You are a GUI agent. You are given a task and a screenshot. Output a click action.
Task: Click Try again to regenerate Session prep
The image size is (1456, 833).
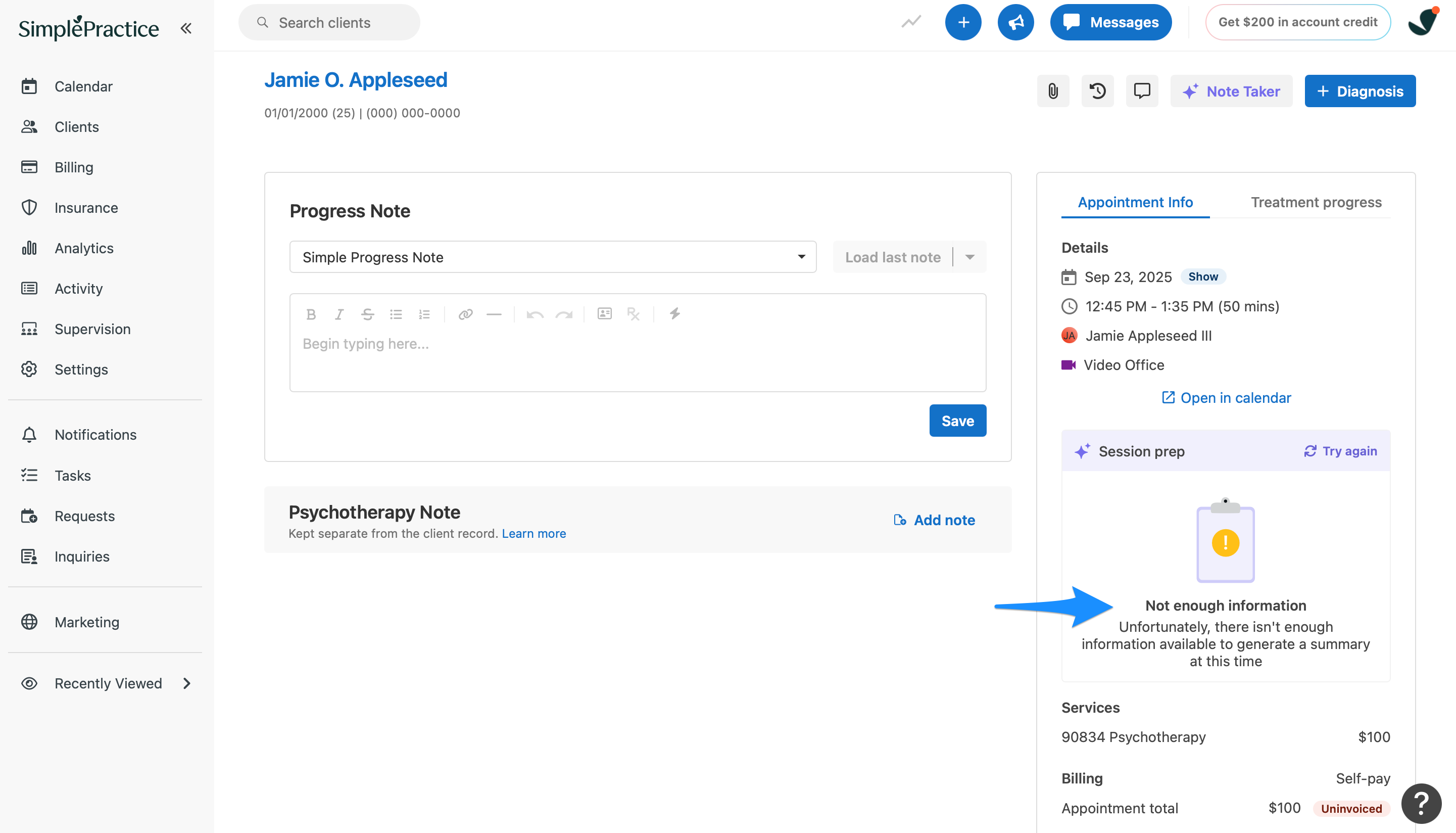1340,451
